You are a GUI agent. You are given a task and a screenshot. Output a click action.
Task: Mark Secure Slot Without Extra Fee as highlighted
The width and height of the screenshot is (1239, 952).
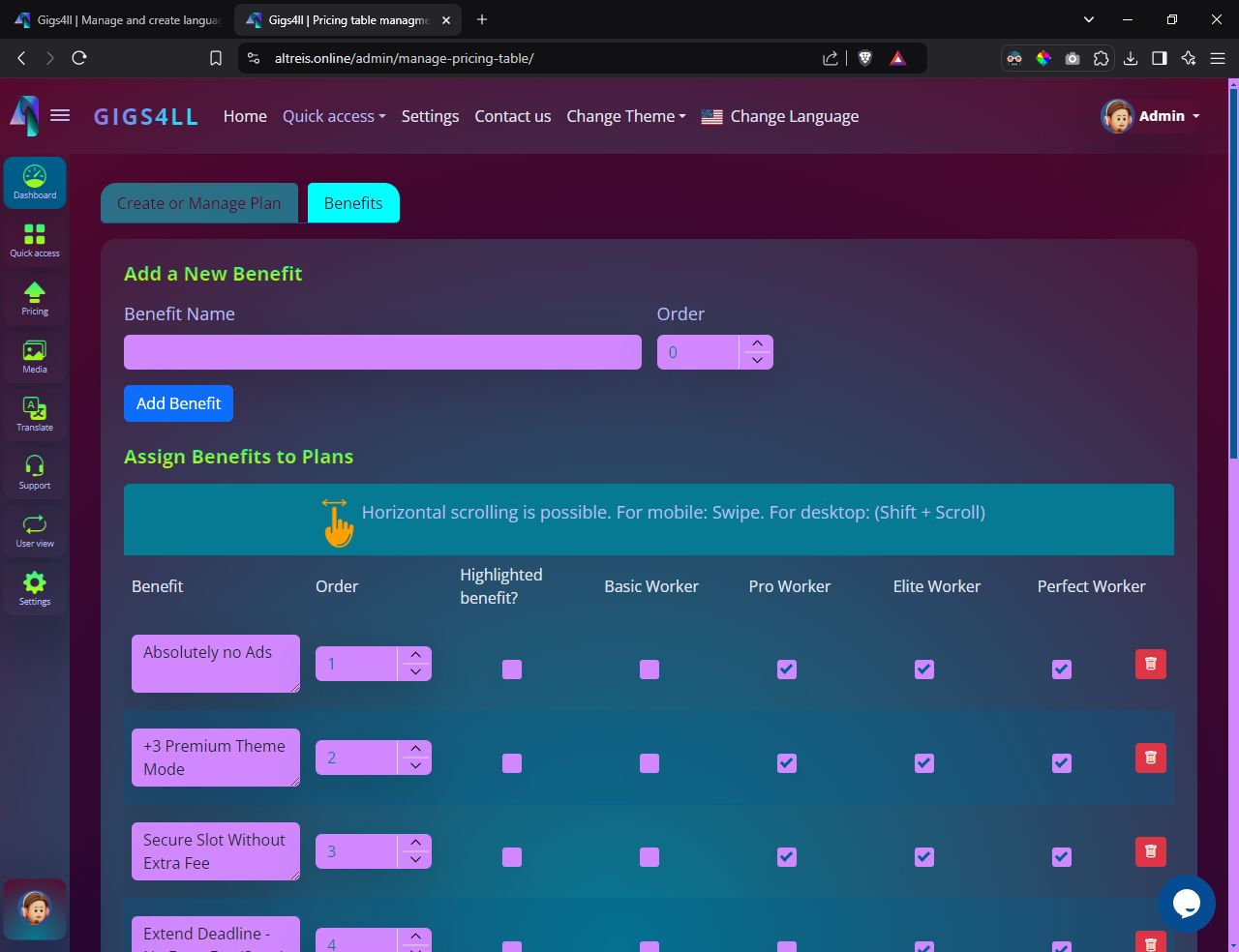(x=512, y=857)
